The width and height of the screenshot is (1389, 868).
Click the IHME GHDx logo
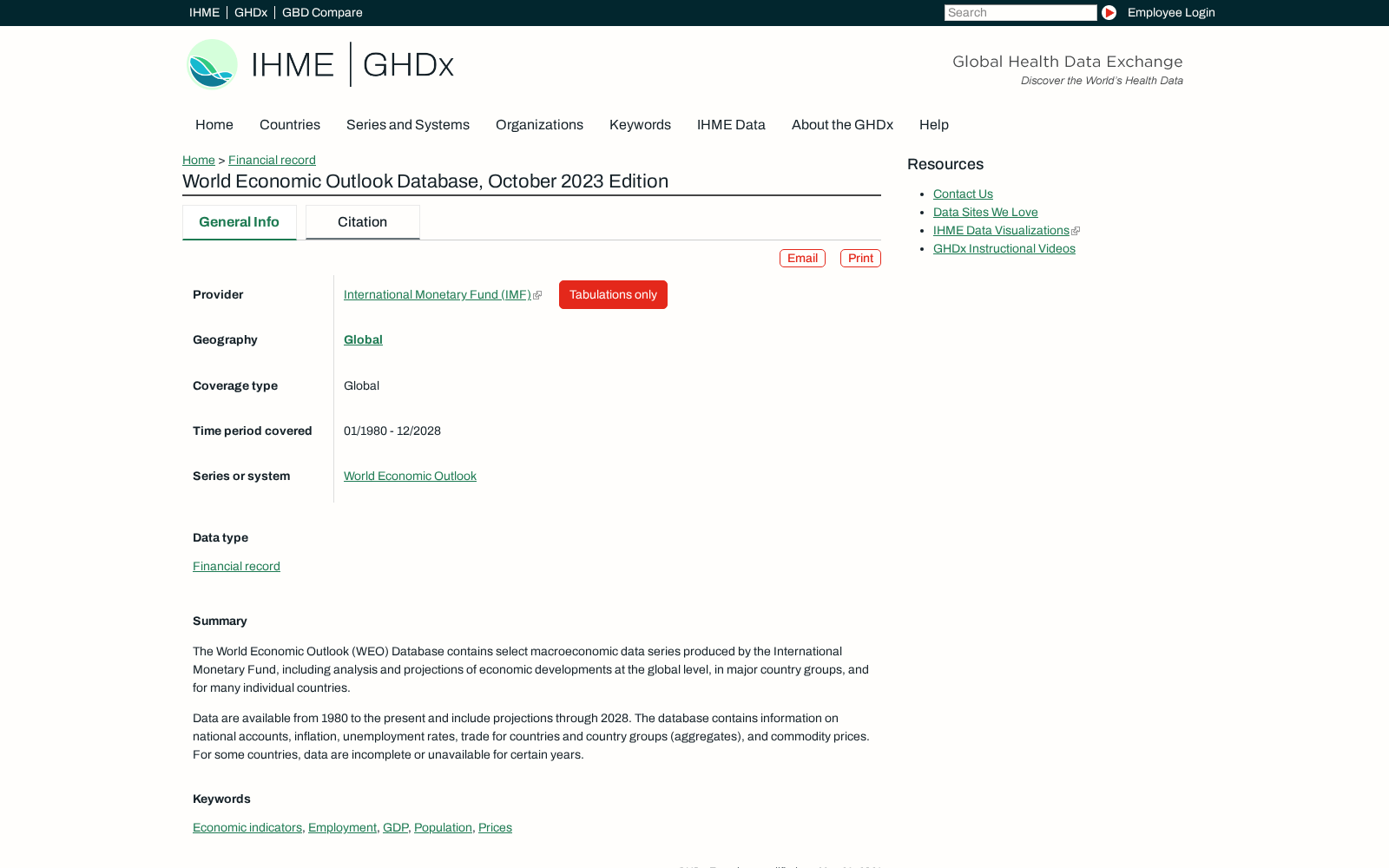pos(319,64)
